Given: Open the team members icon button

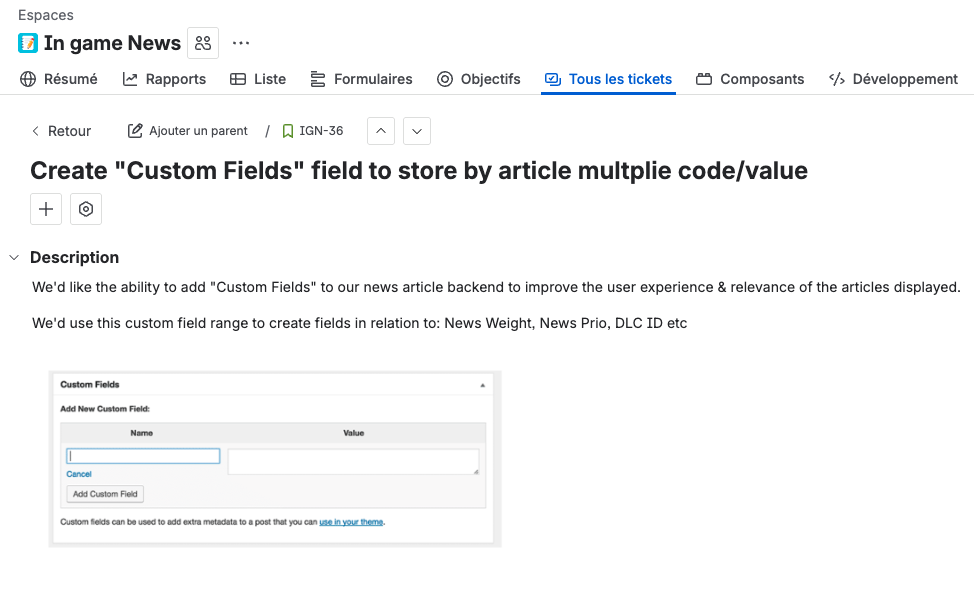Looking at the screenshot, I should pyautogui.click(x=203, y=43).
